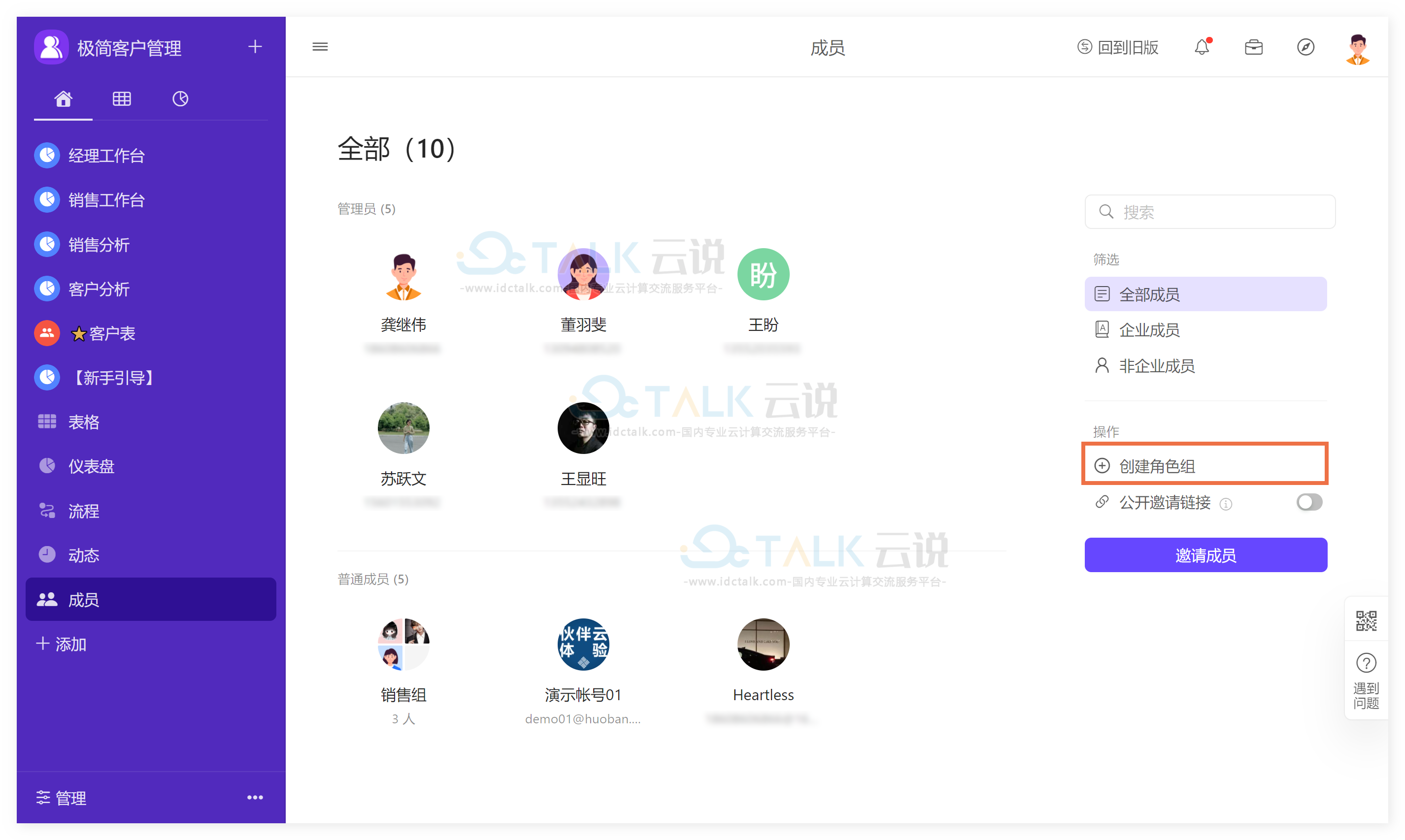Click the member search input field
1405x840 pixels.
(x=1209, y=212)
